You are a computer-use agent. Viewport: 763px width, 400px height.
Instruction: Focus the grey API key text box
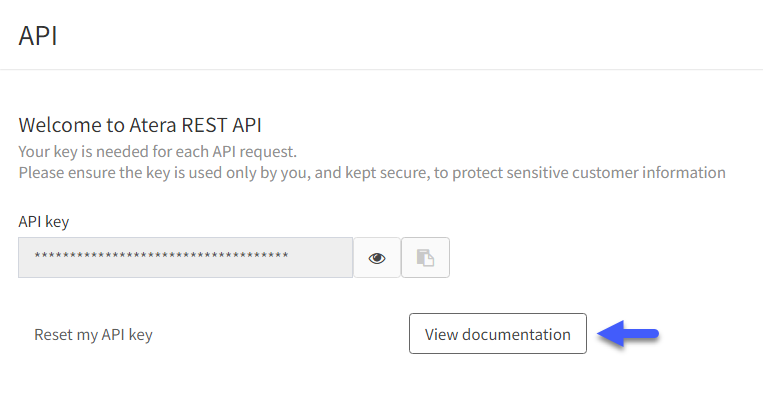tap(185, 257)
